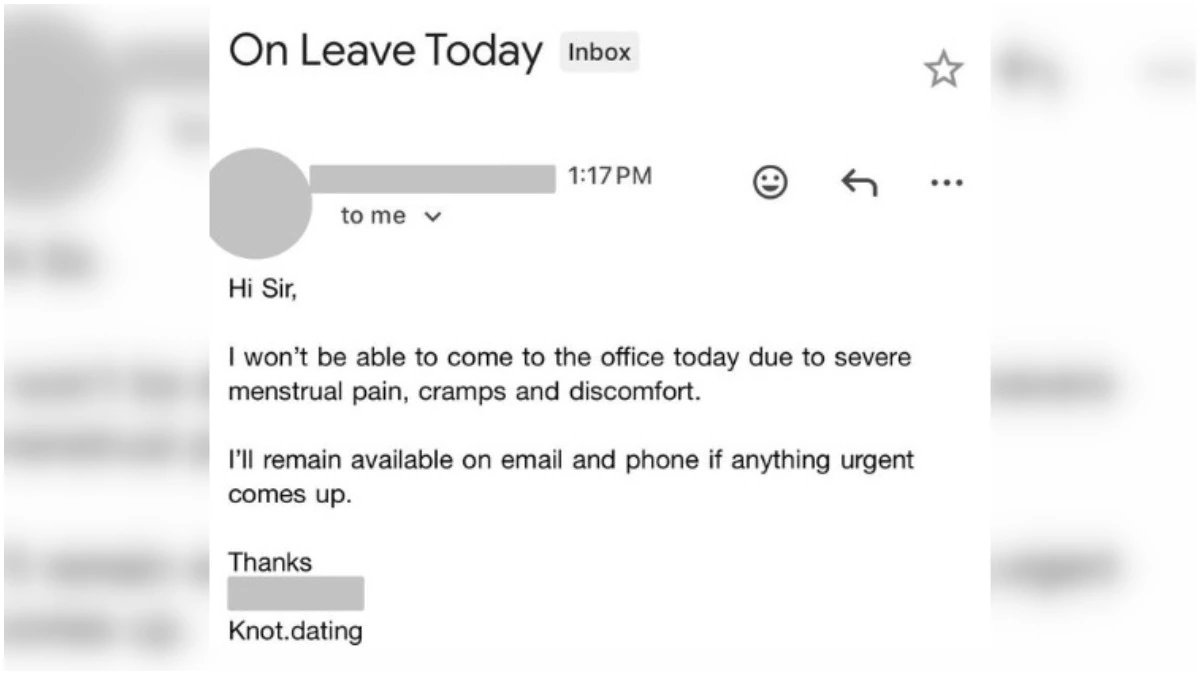Click the sentence about severe menstrual pain
Viewport: 1200px width, 675px height.
(570, 374)
